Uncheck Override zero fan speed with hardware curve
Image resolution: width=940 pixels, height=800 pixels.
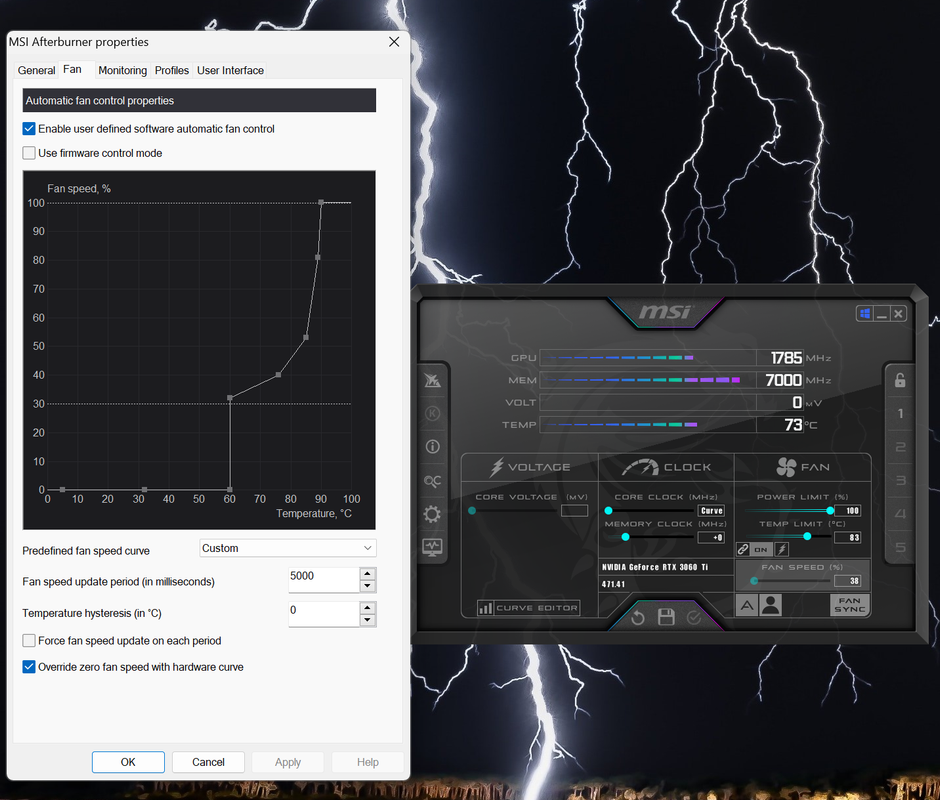click(29, 667)
